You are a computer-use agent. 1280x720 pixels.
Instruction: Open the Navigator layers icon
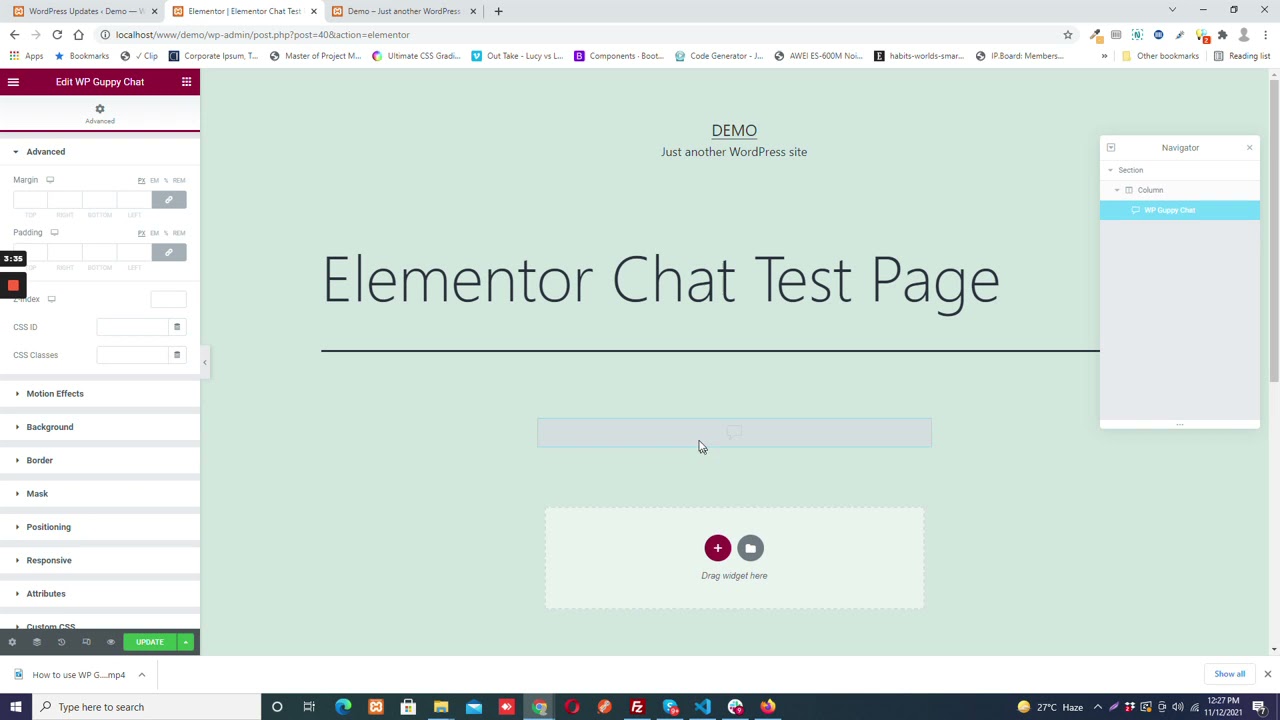tap(37, 642)
